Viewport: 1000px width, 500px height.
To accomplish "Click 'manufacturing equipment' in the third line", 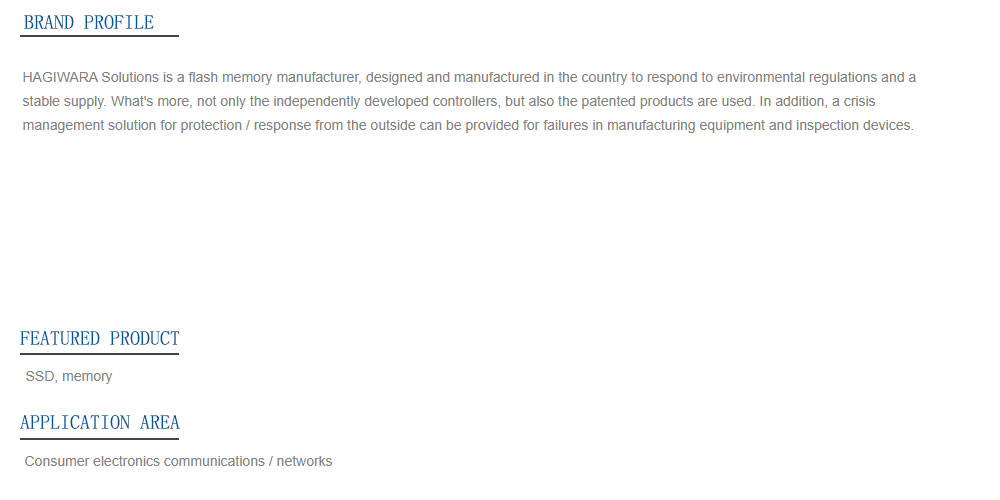I will [x=683, y=126].
